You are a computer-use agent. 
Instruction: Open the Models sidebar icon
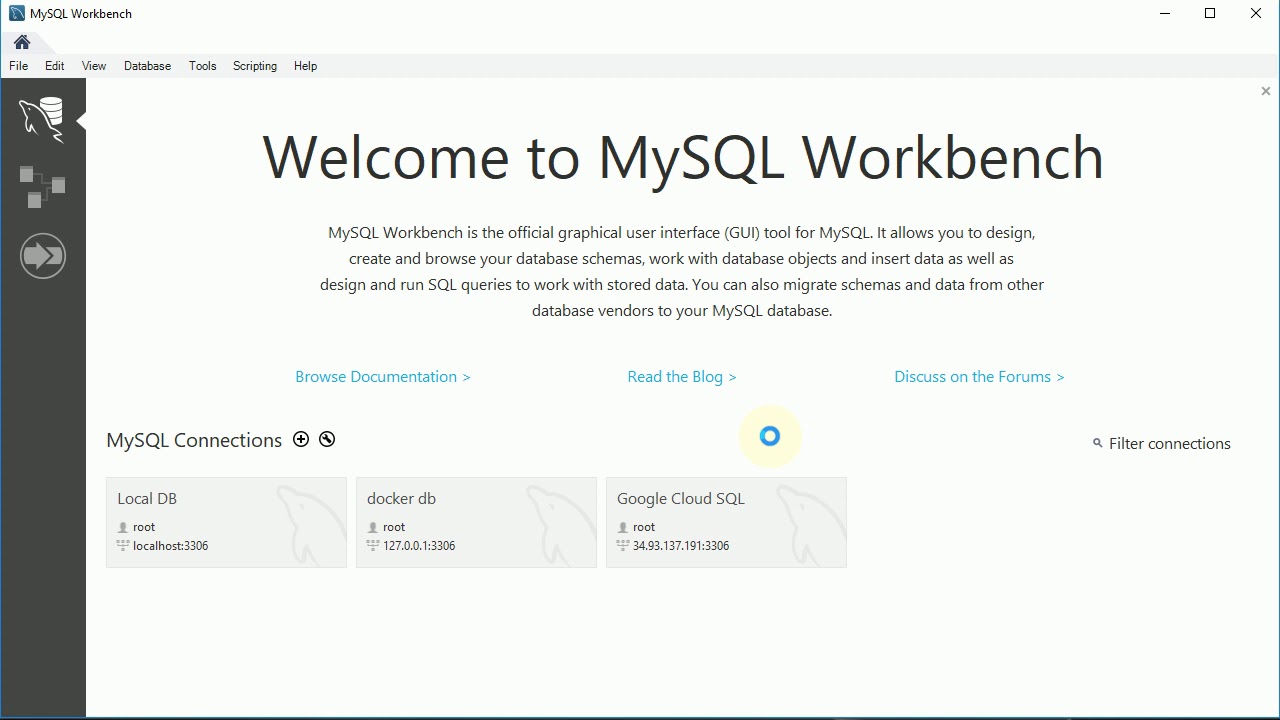[x=42, y=187]
